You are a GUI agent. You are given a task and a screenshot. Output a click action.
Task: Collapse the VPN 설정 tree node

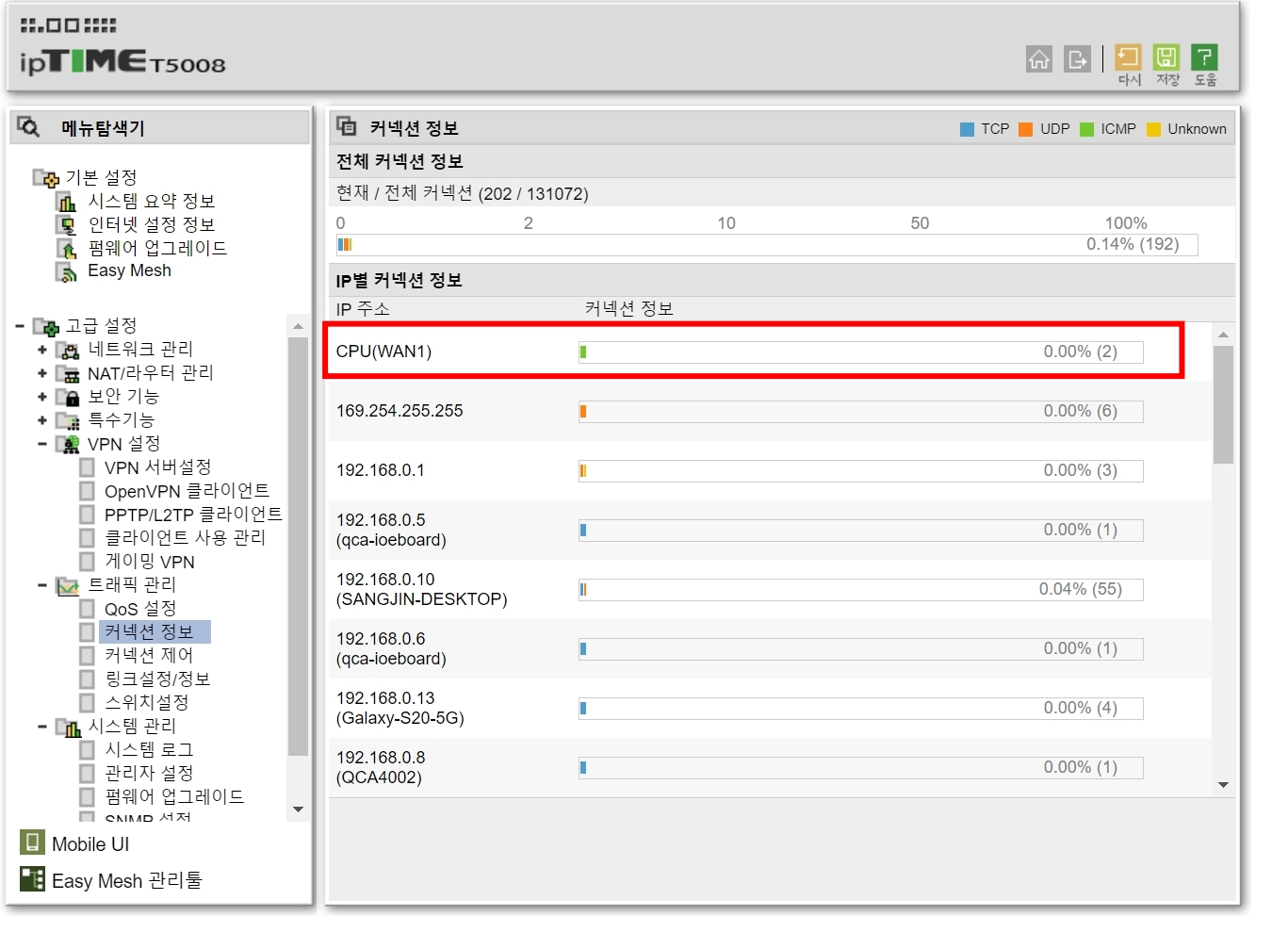point(42,444)
